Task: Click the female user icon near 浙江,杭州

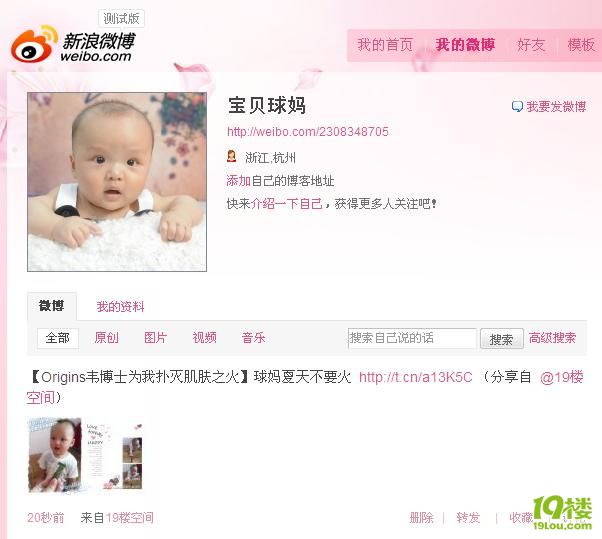Action: [x=232, y=156]
